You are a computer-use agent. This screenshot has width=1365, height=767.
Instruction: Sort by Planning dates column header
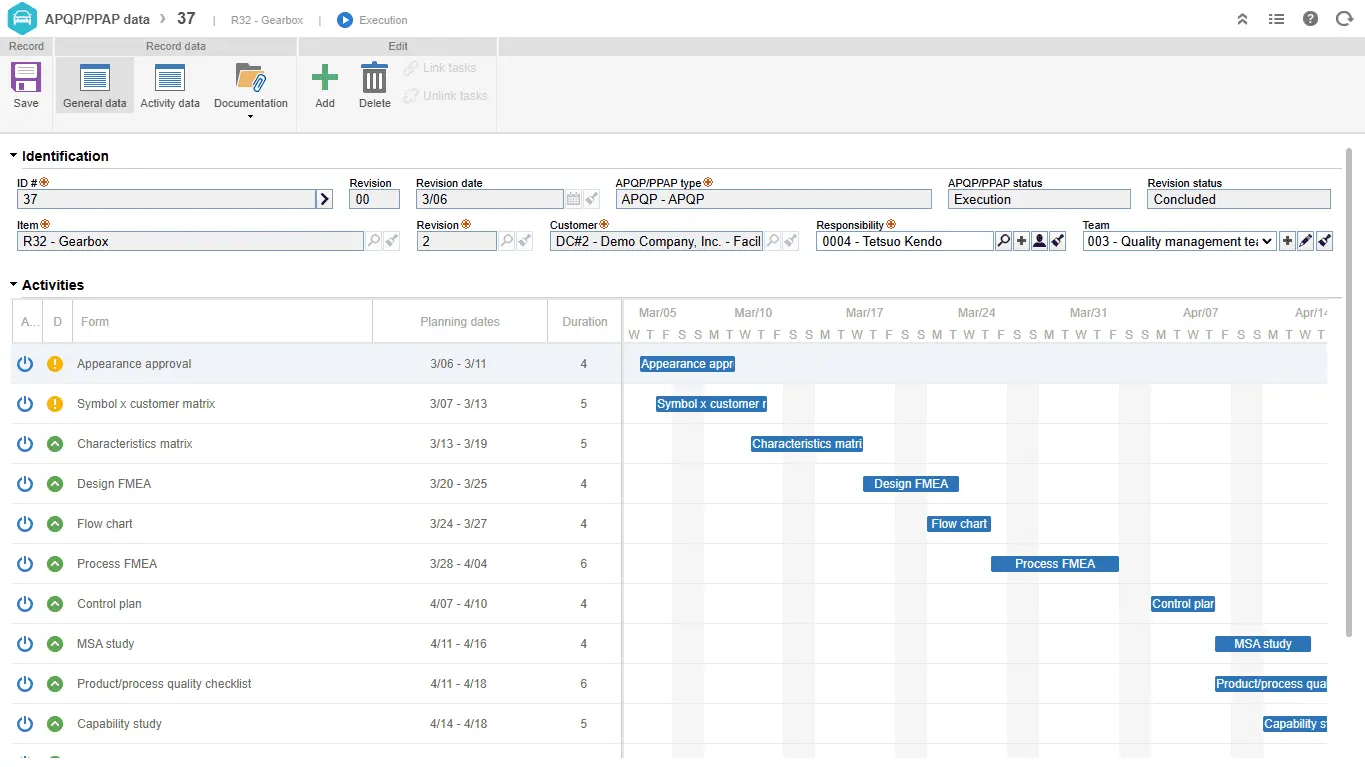point(460,322)
